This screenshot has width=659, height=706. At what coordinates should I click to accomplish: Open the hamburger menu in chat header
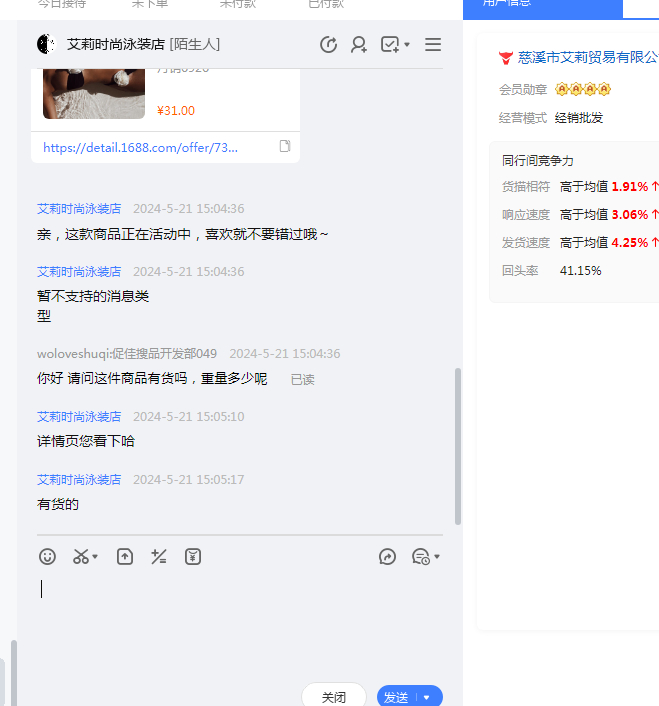tap(433, 44)
